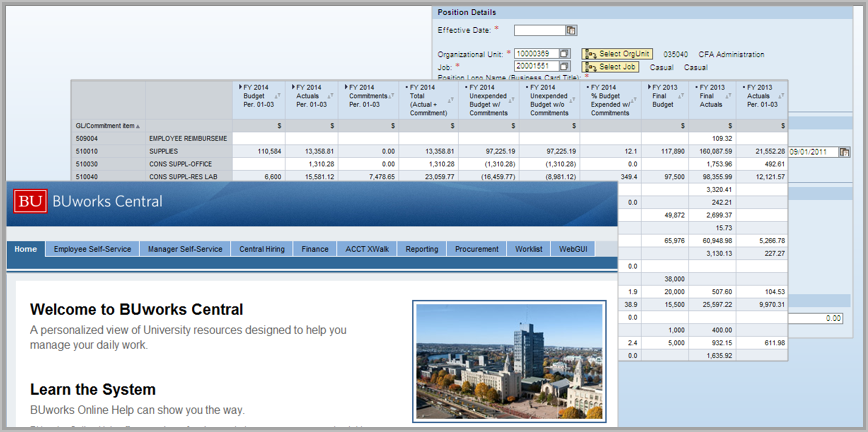Expand the FY 2014 Budget column triangle

240,88
